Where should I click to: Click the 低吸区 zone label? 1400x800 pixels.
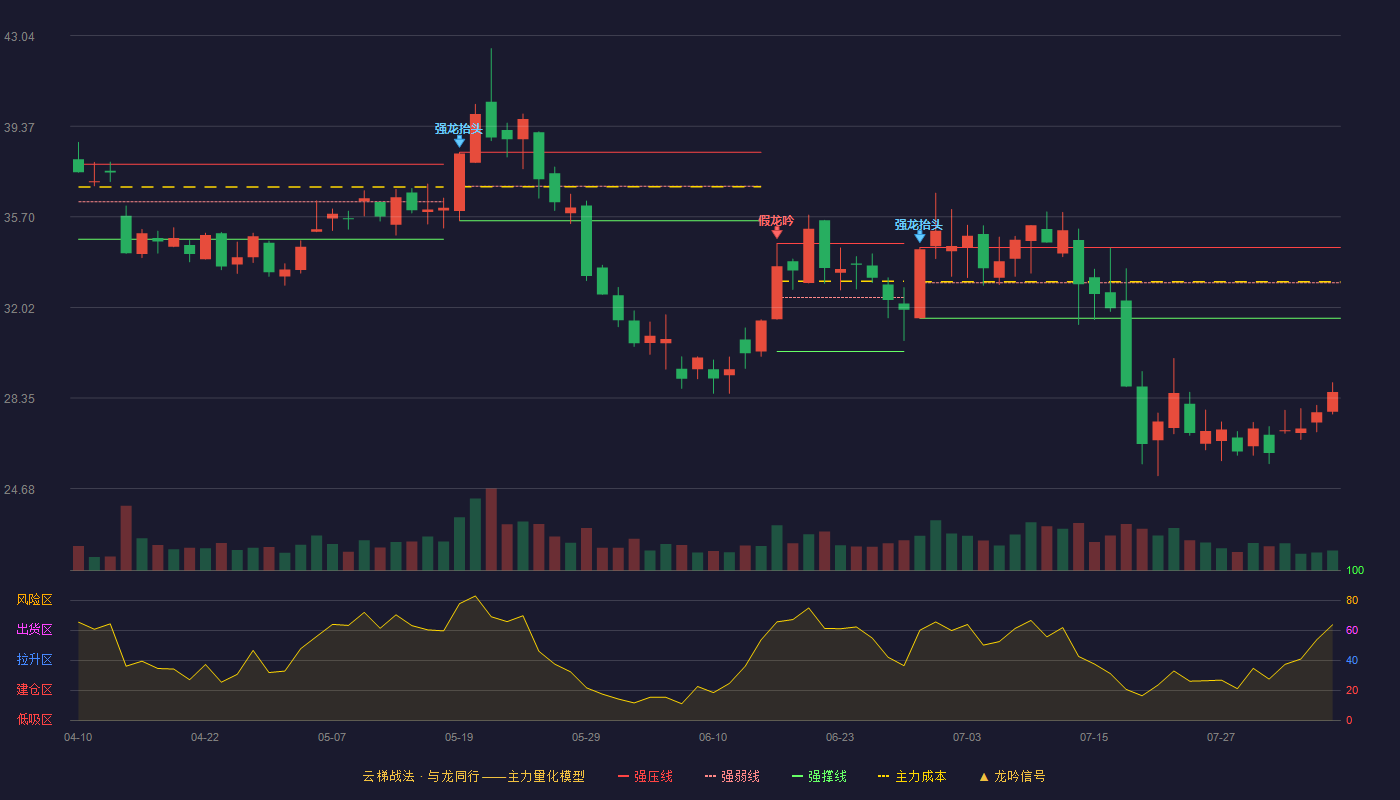34,719
